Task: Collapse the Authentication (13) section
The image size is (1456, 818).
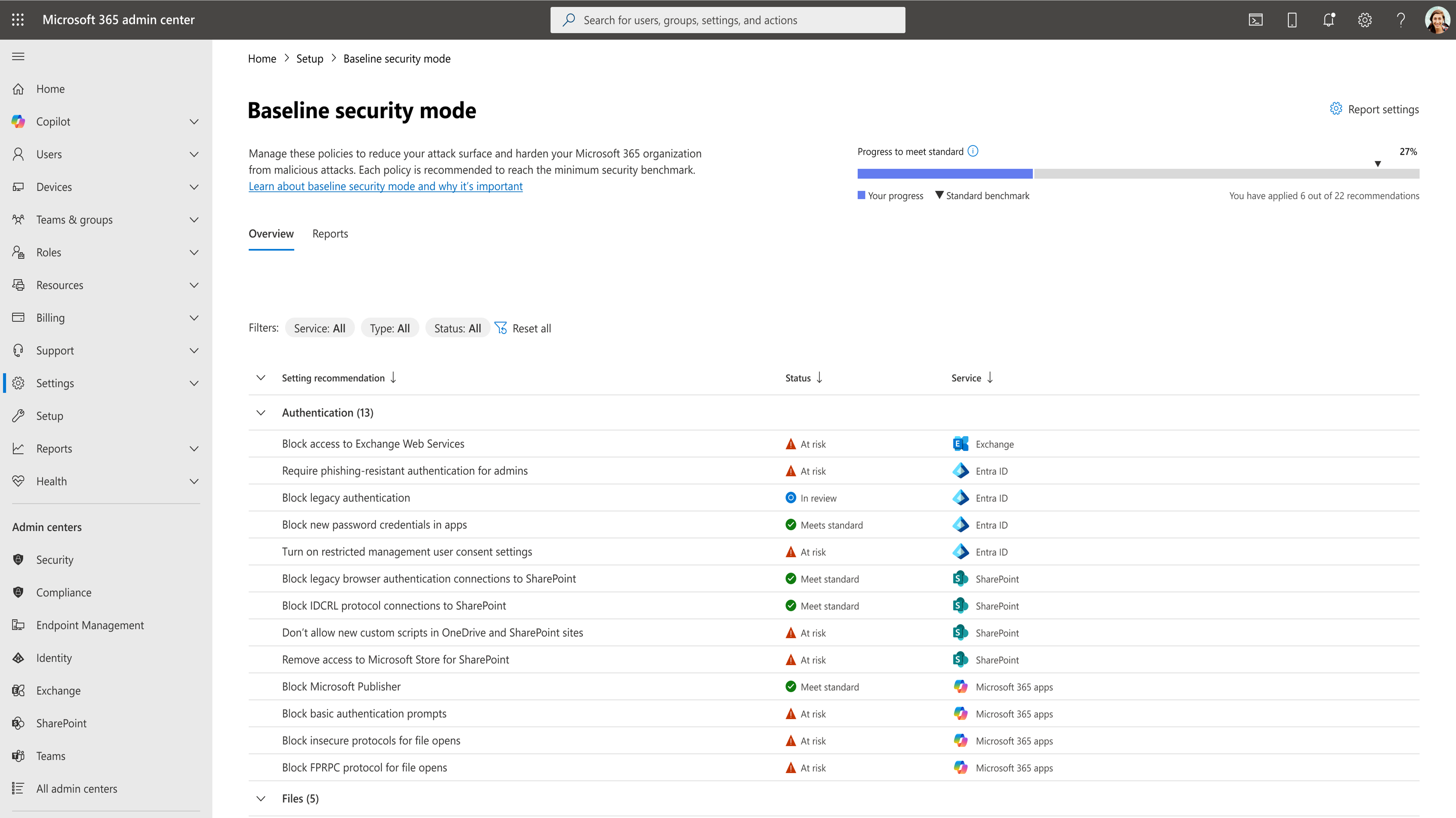Action: coord(261,412)
